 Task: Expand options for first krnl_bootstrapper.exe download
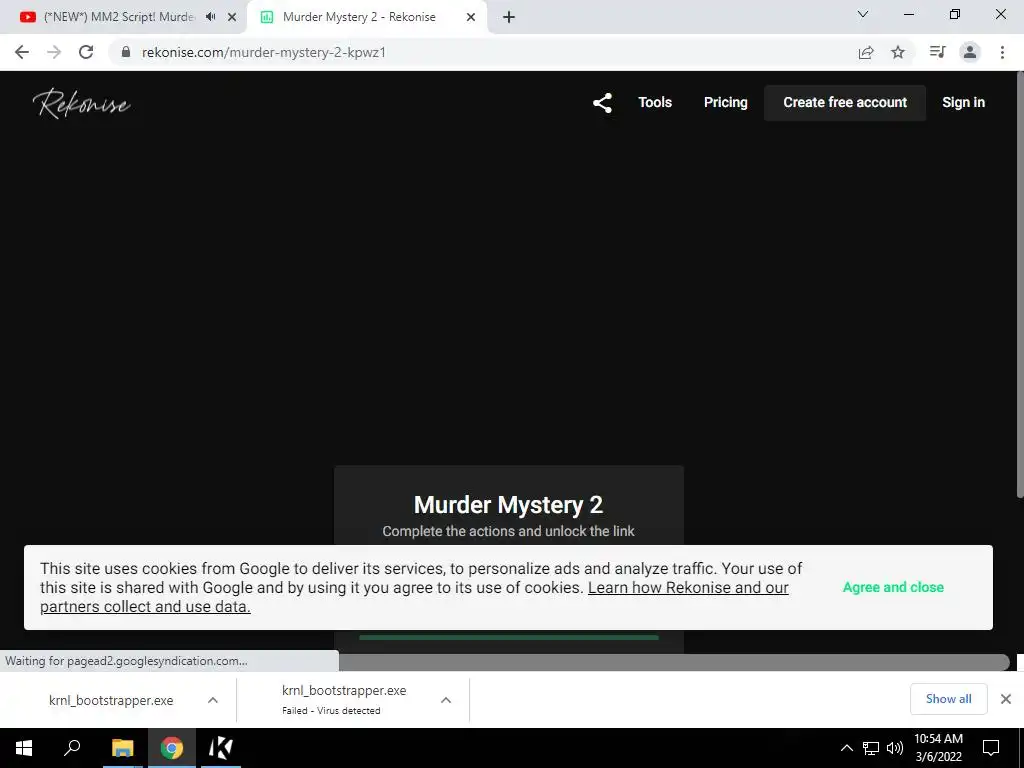point(212,700)
